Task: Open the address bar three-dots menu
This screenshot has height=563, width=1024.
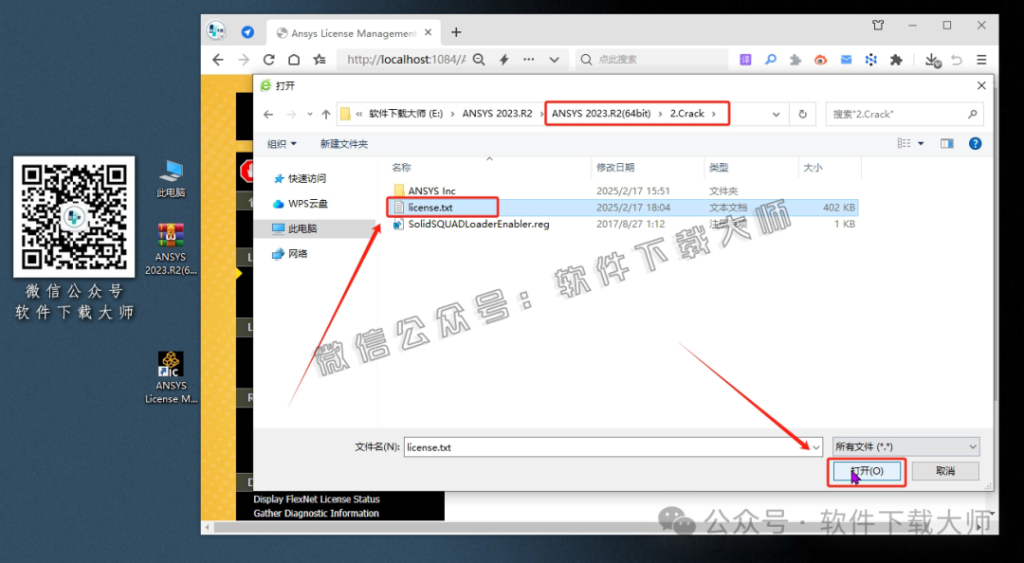Action: click(x=529, y=59)
